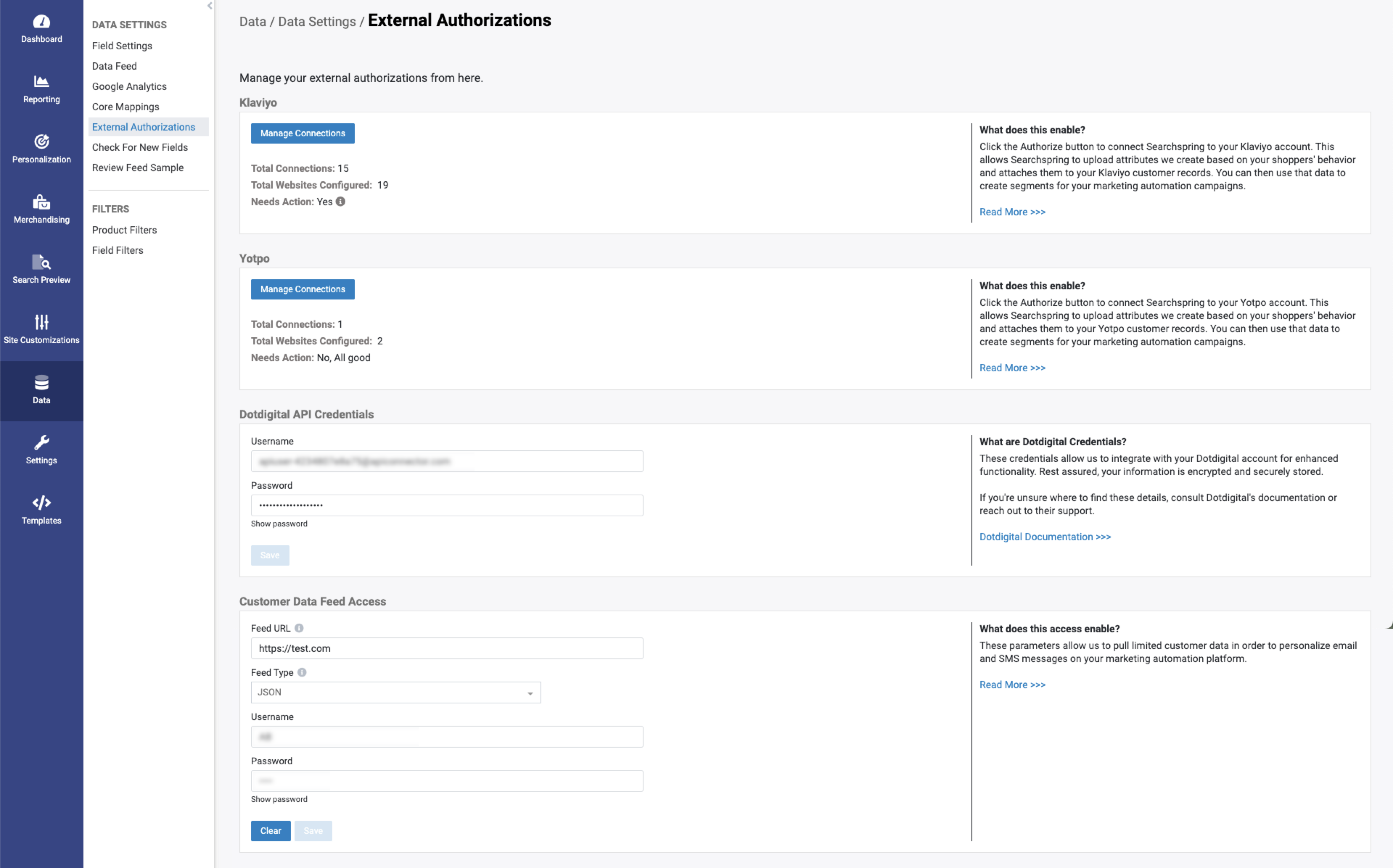Open Google Analytics settings
Image resolution: width=1393 pixels, height=868 pixels.
[x=129, y=87]
